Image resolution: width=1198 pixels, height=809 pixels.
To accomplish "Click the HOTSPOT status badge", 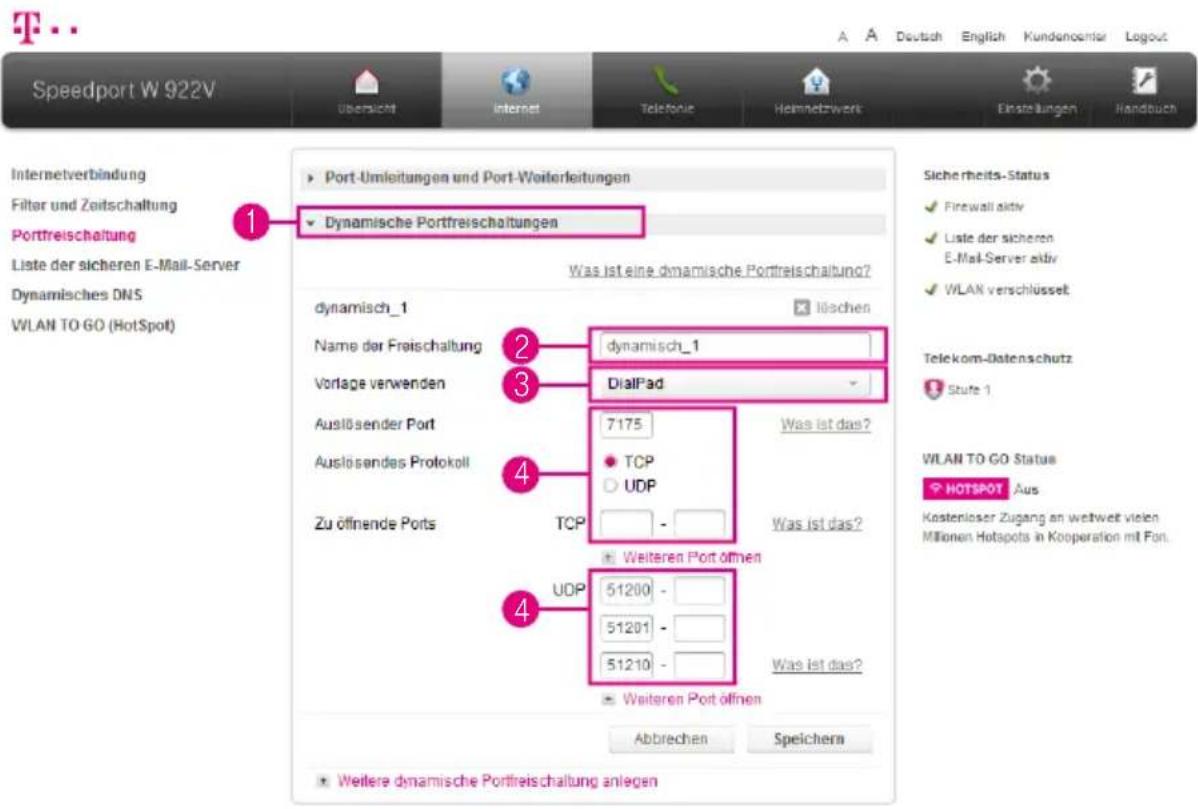I will click(x=966, y=489).
